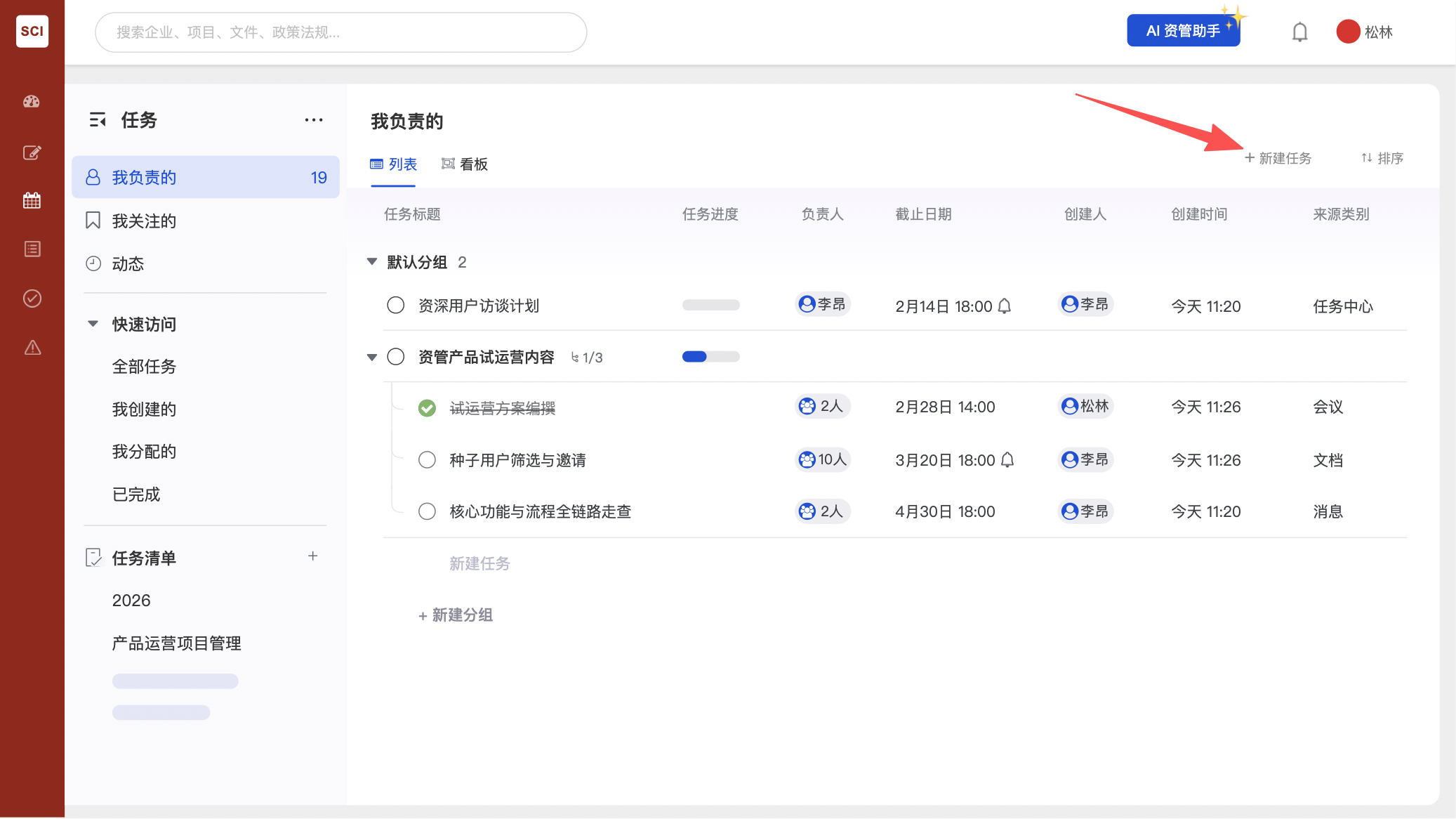Open the dashboard gauge sidebar icon
This screenshot has height=819, width=1456.
coord(32,102)
